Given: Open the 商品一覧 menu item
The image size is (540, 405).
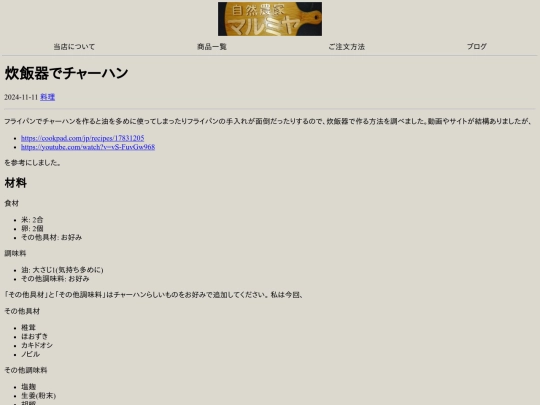Looking at the screenshot, I should 212,46.
